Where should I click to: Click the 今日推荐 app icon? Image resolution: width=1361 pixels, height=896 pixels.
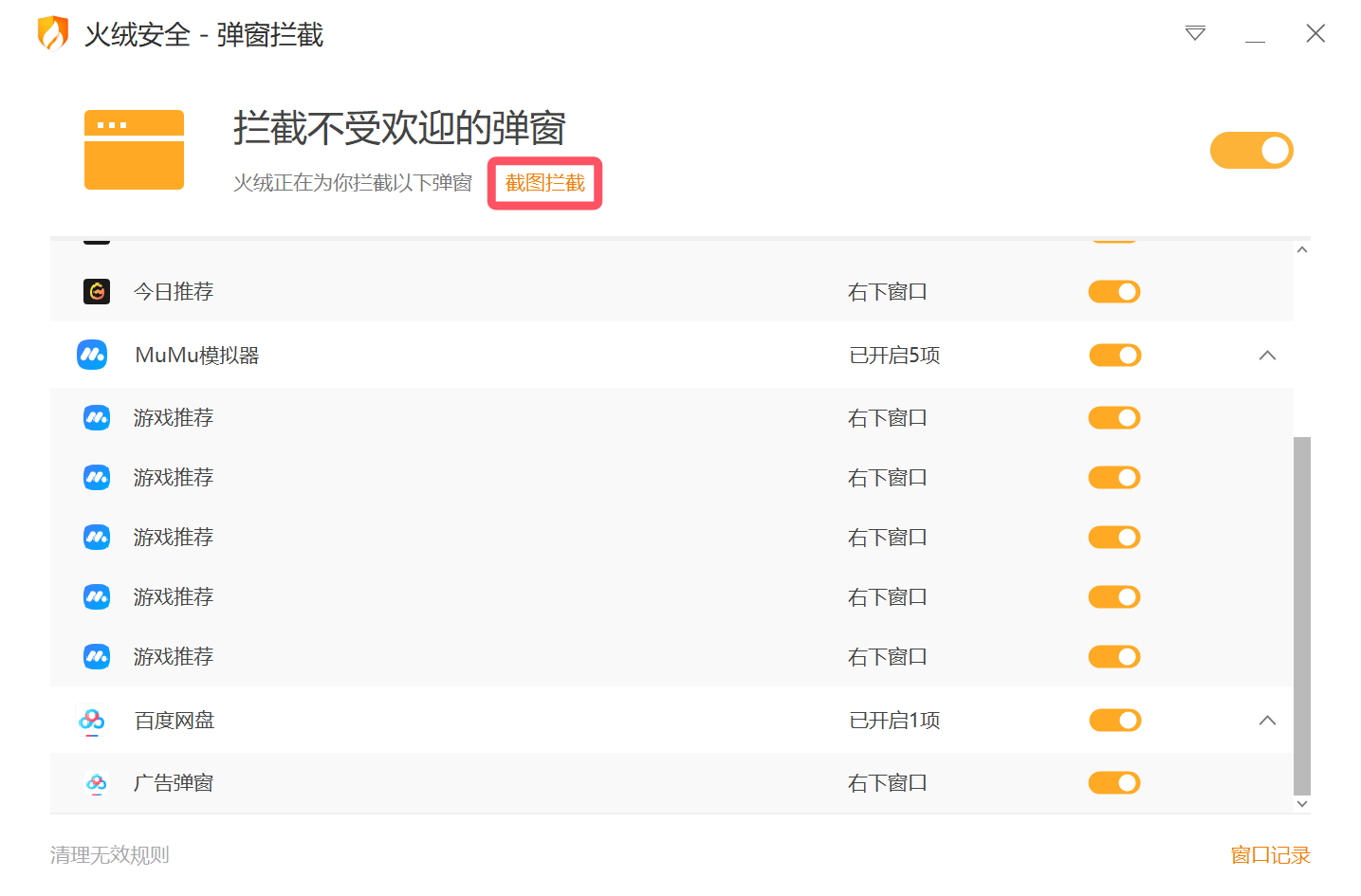tap(97, 291)
